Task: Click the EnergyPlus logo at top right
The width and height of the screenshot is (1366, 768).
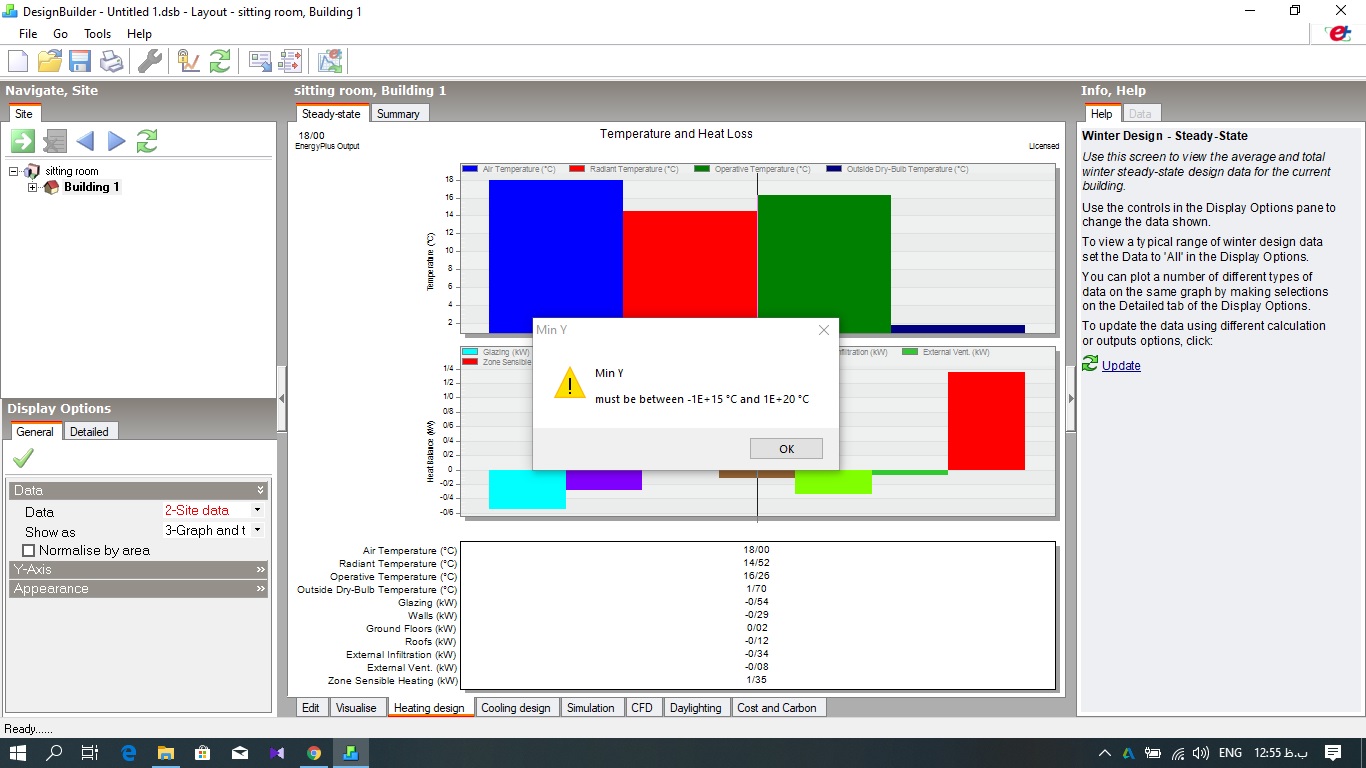Action: [x=1337, y=33]
